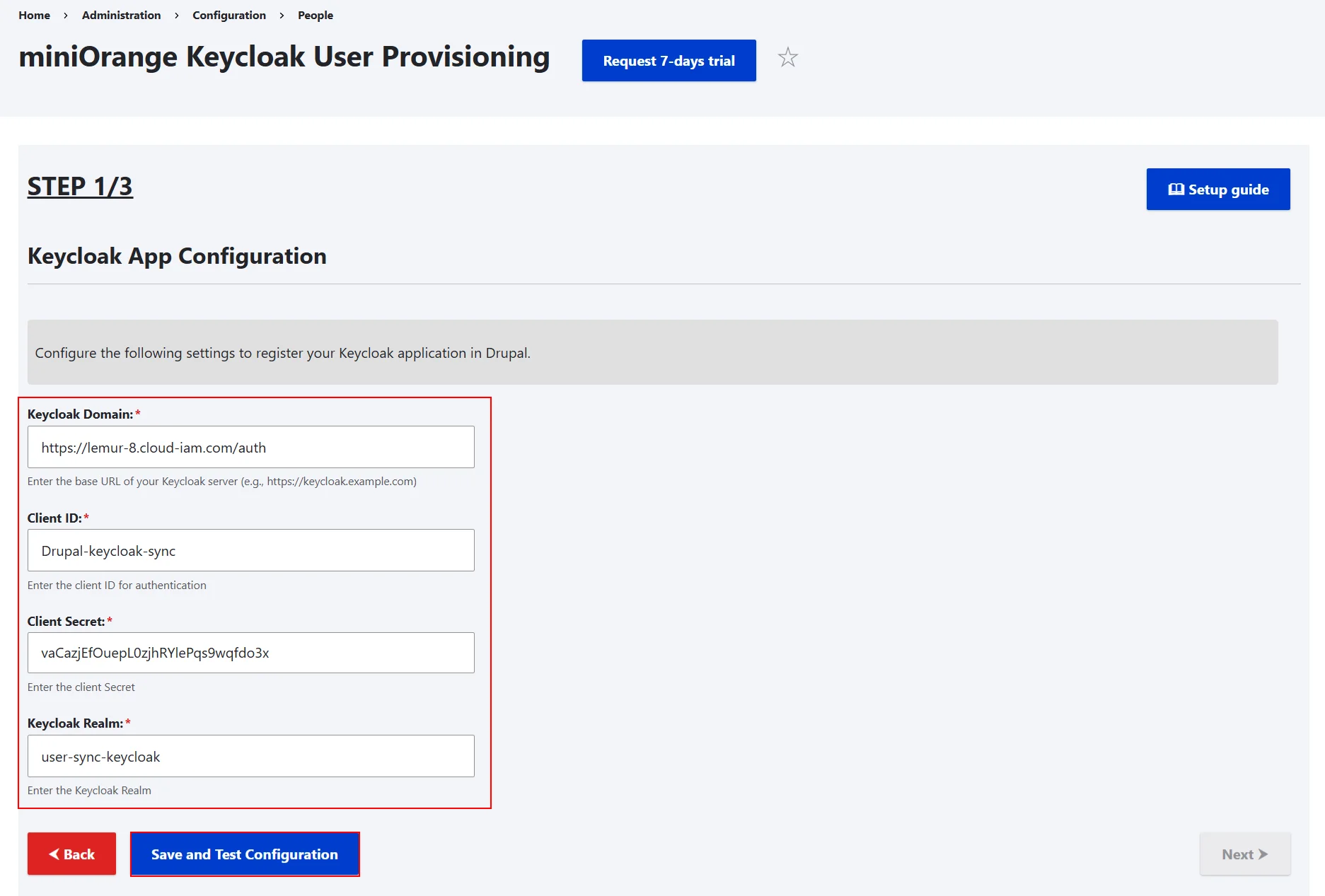Screen dimensions: 1325x896
Task: Focus the Keycloak Realm input field
Action: pos(250,756)
